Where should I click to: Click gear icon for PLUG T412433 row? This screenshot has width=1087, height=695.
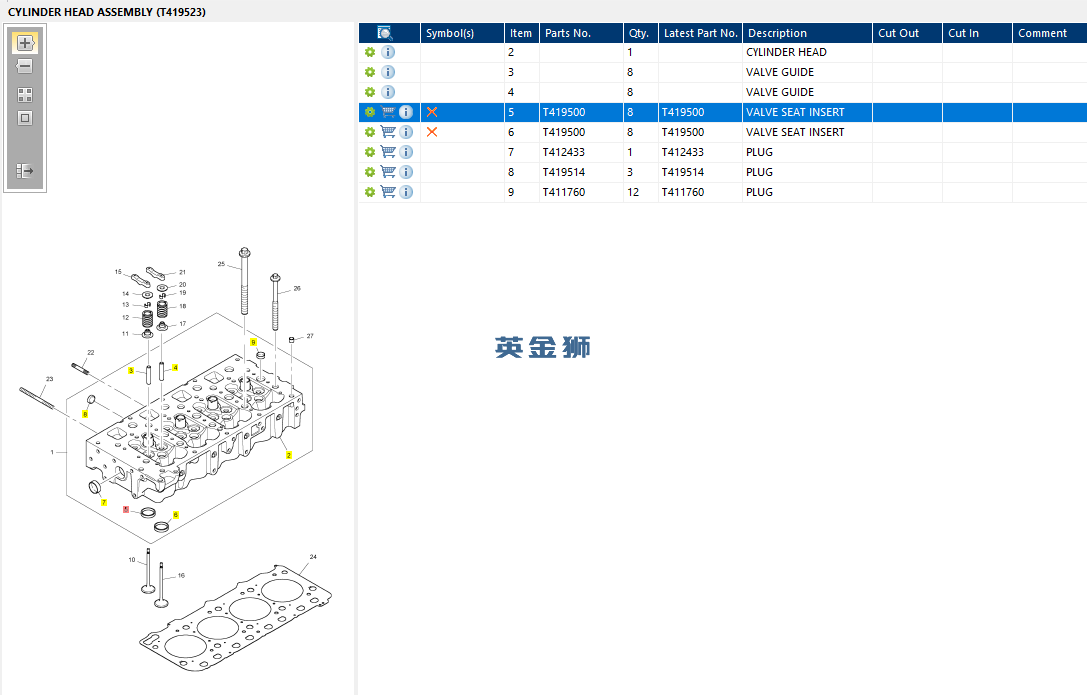(370, 152)
